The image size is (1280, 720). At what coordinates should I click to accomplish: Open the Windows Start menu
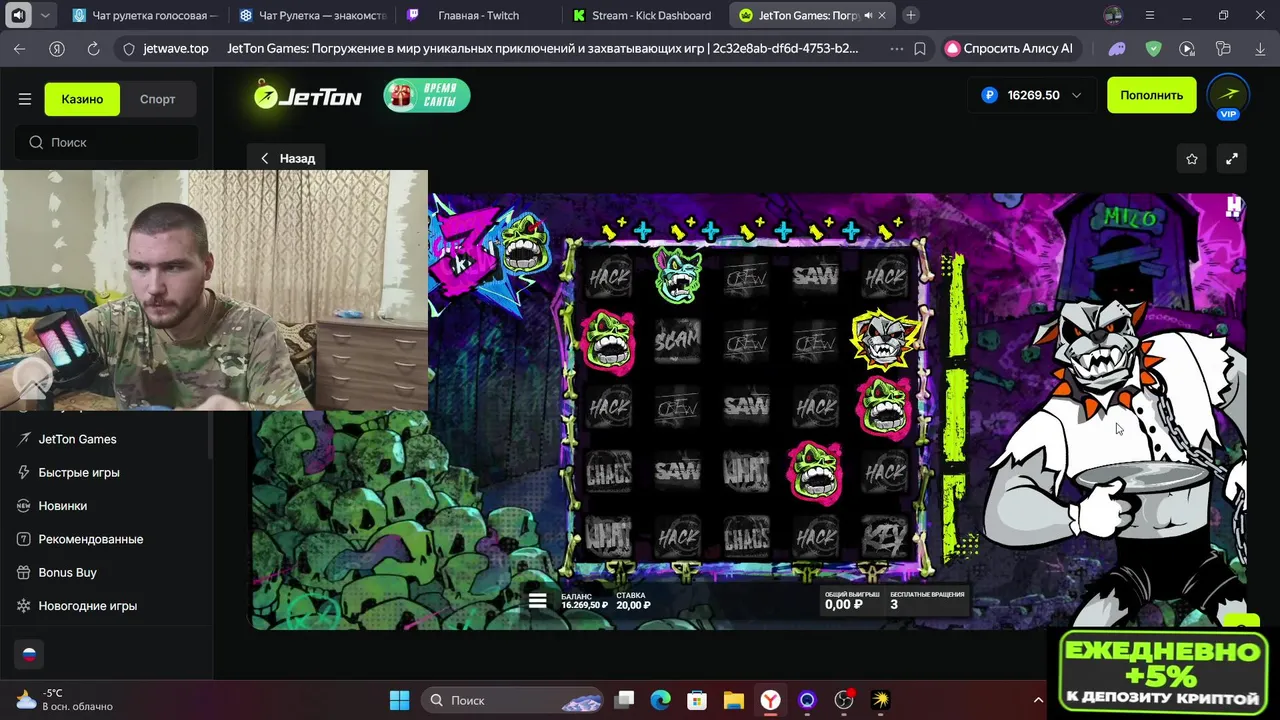coord(399,700)
